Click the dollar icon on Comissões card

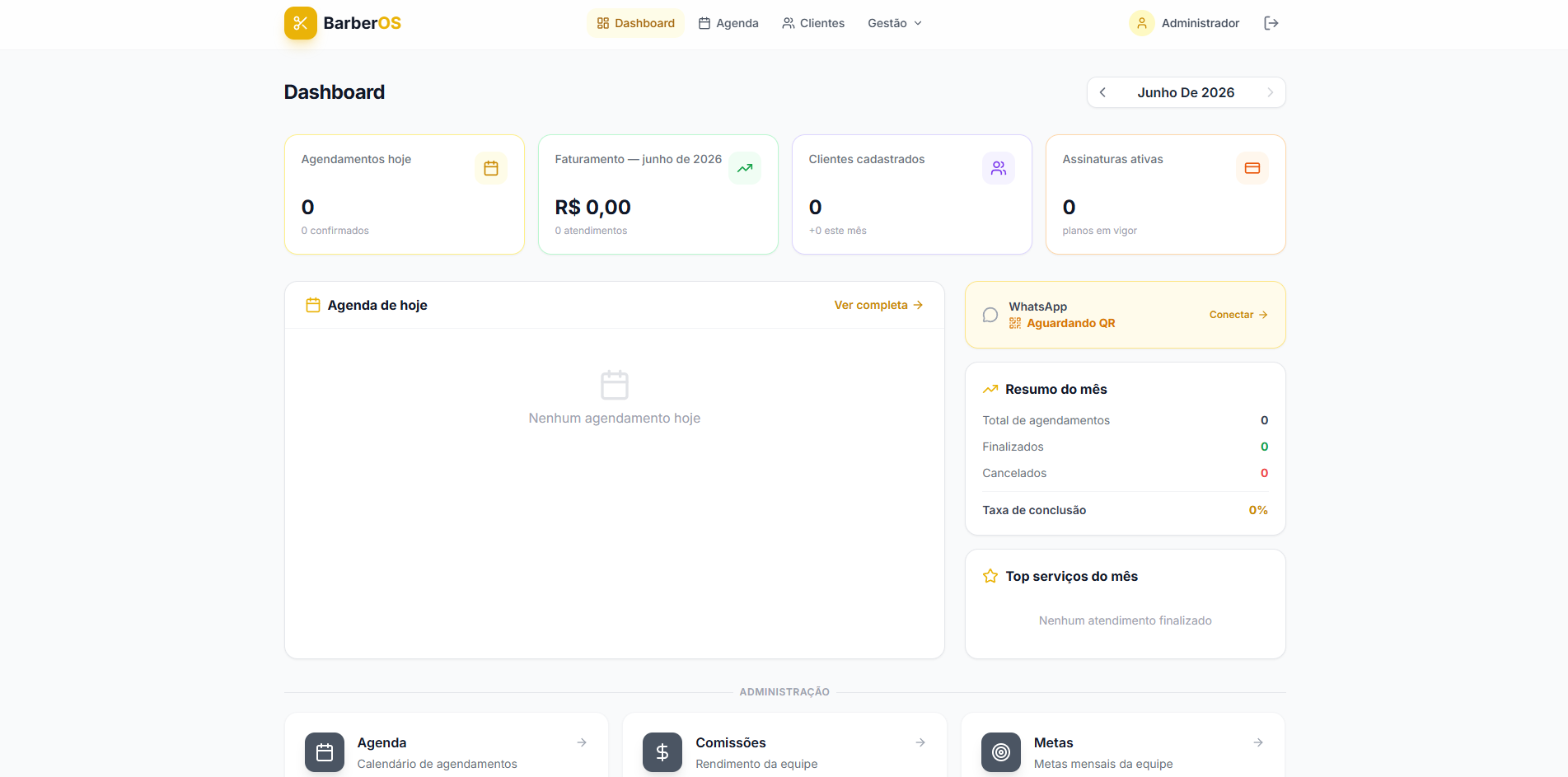(662, 752)
